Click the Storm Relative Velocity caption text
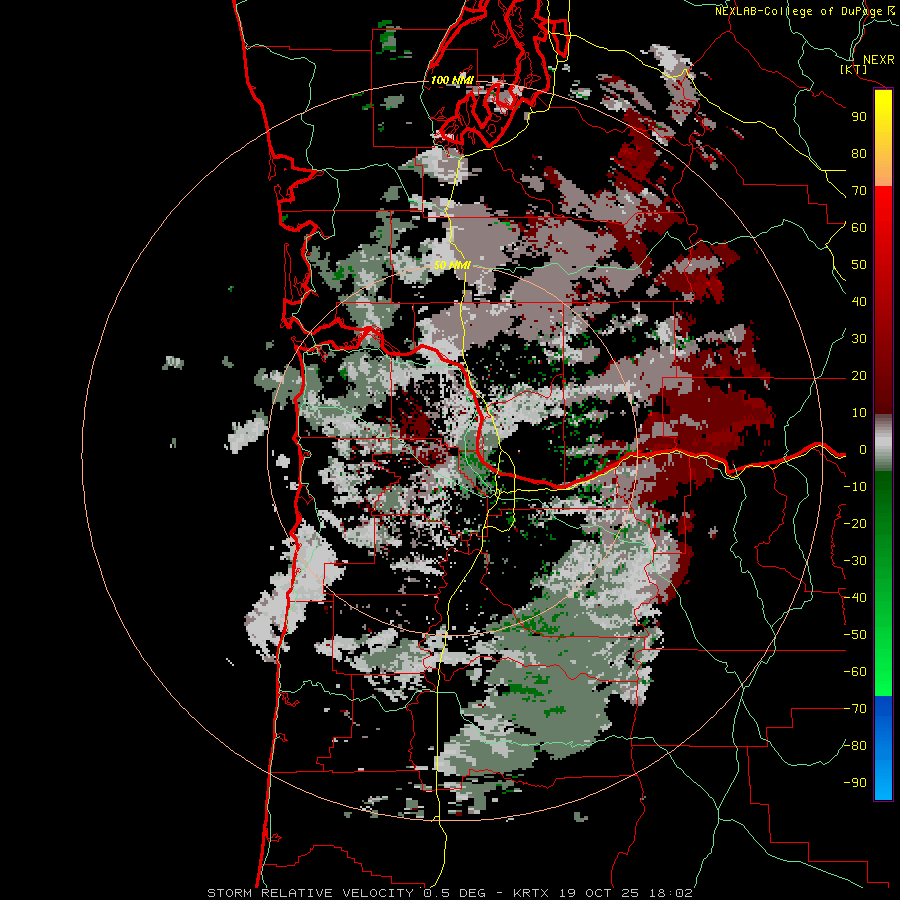The image size is (900, 900). tap(450, 893)
